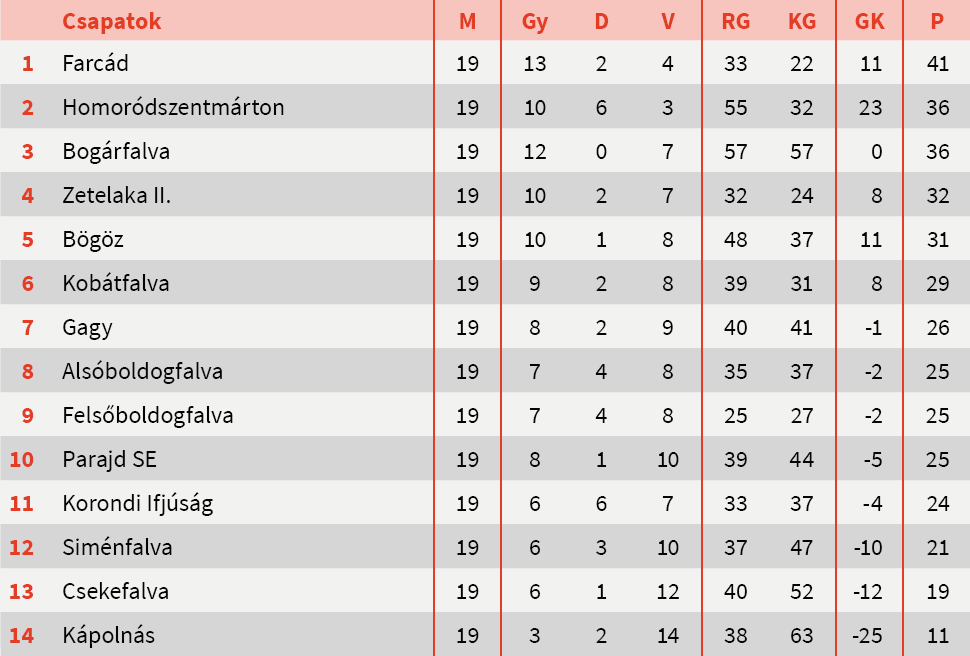The width and height of the screenshot is (970, 656).
Task: Select the Kápolnás team name
Action: coord(108,636)
